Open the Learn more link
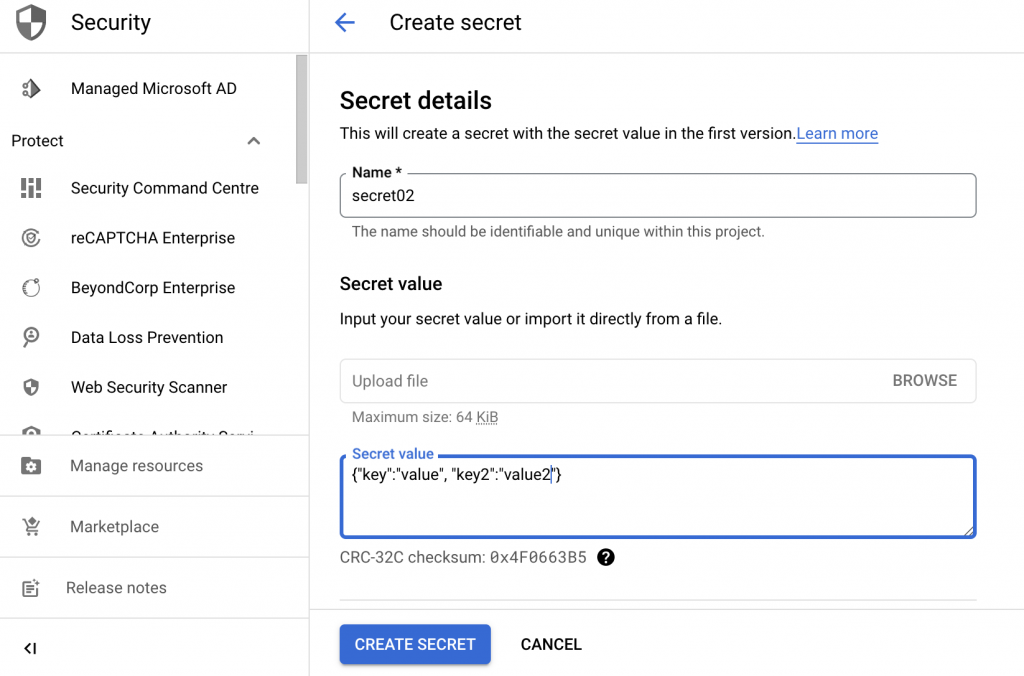This screenshot has width=1024, height=676. pos(837,133)
